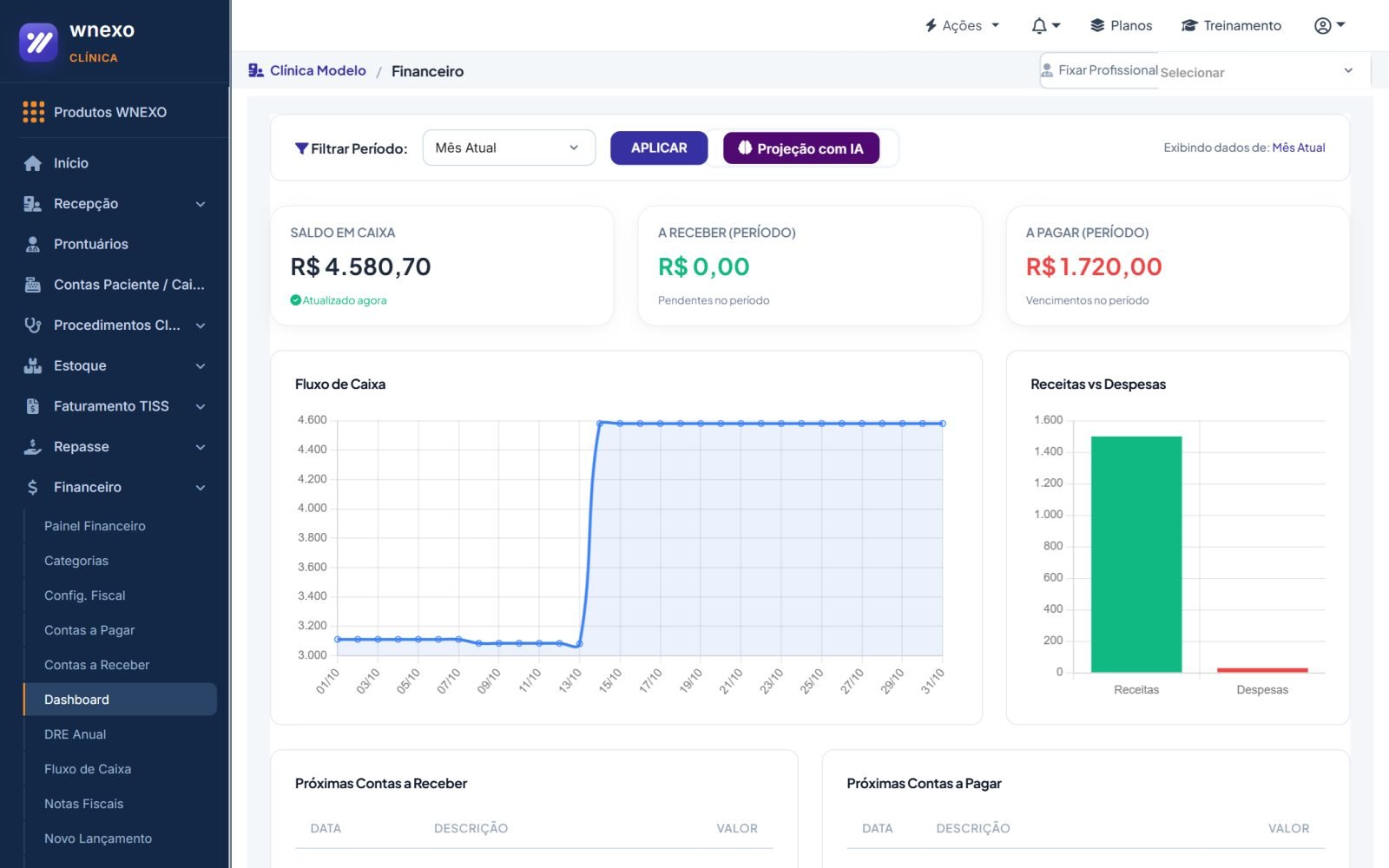Open Fluxo de Caixa submenu item
Image resolution: width=1389 pixels, height=868 pixels.
click(88, 769)
